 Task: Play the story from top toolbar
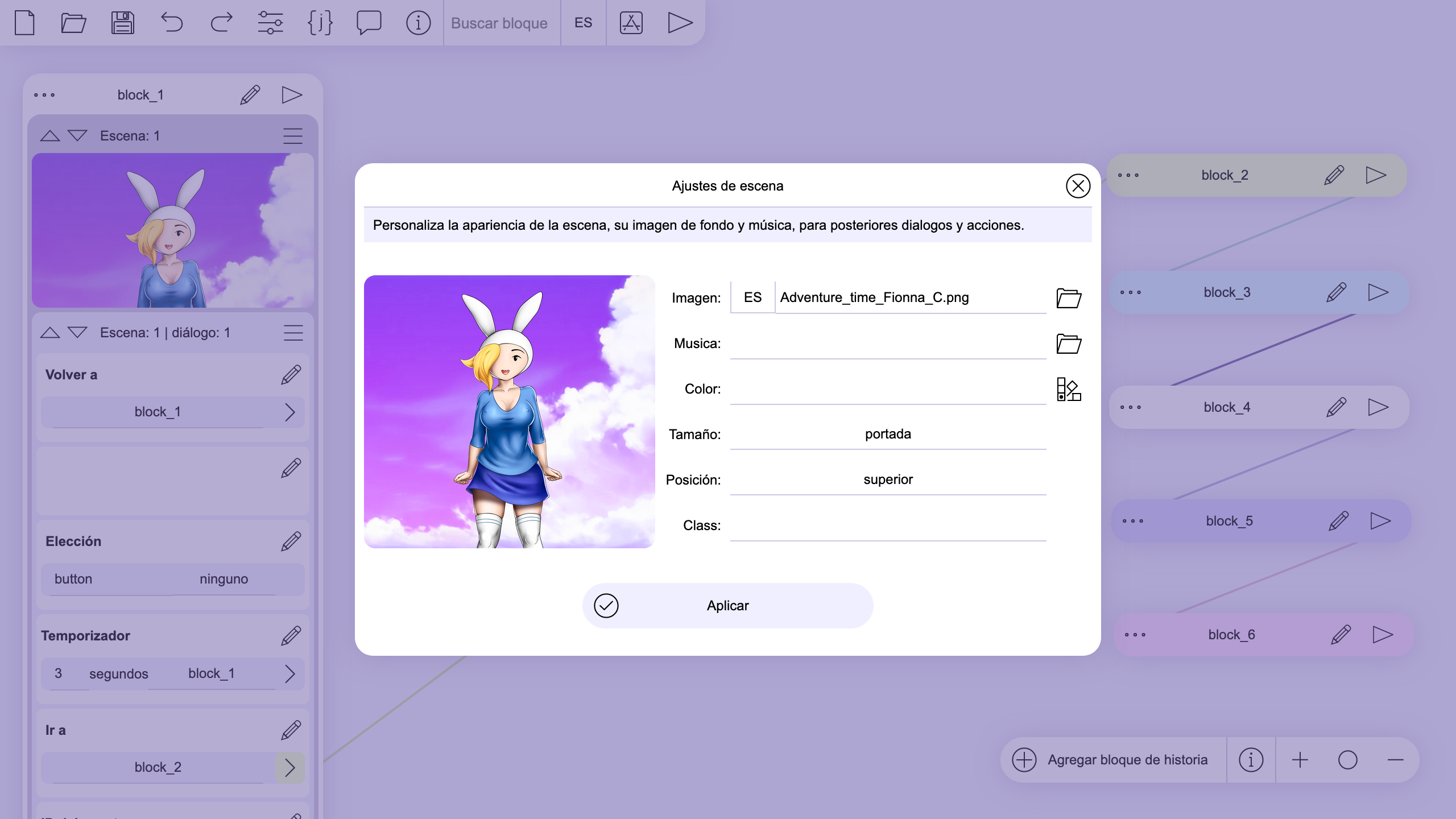pos(680,23)
